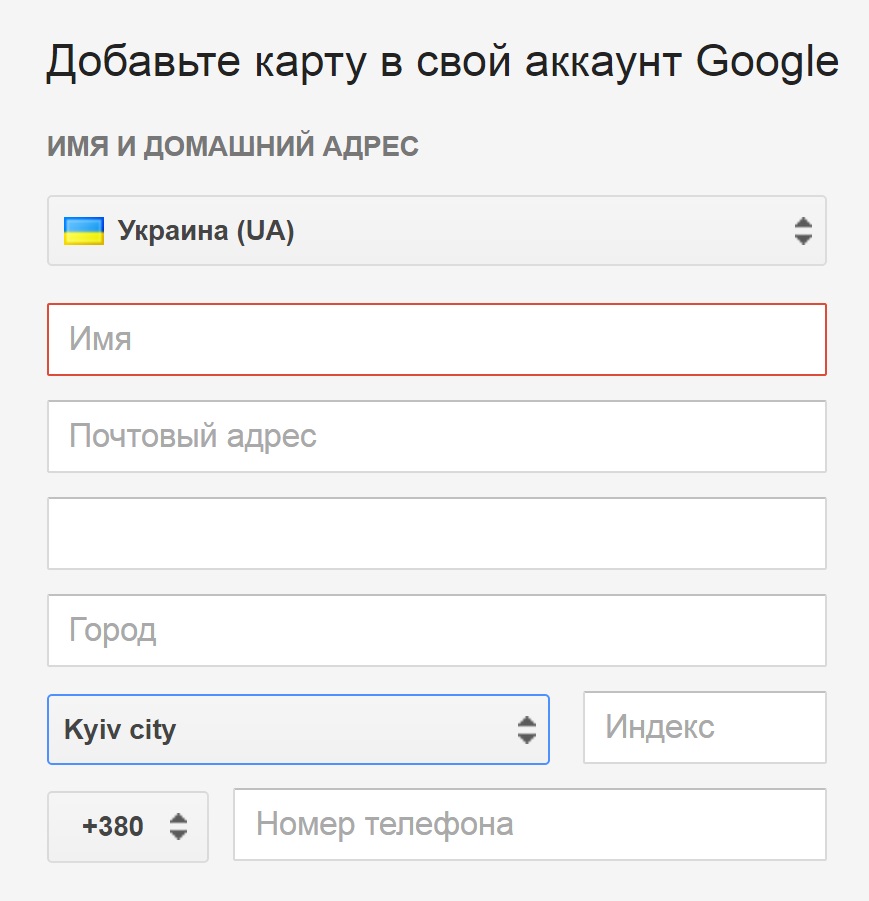Click the up arrow on the country selector
The height and width of the screenshot is (901, 869).
(801, 224)
